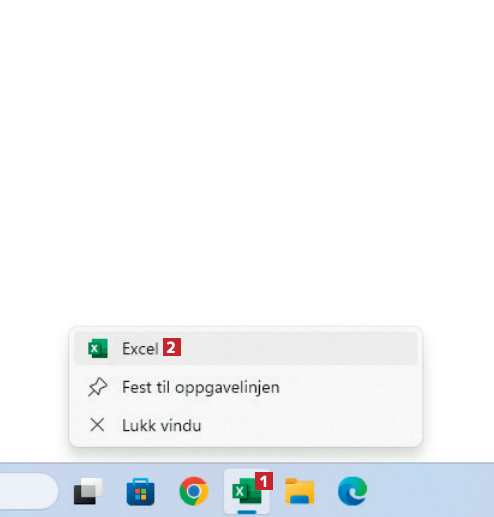Launch Microsoft Store from the taskbar
Screen dimensions: 494x517
point(141,492)
